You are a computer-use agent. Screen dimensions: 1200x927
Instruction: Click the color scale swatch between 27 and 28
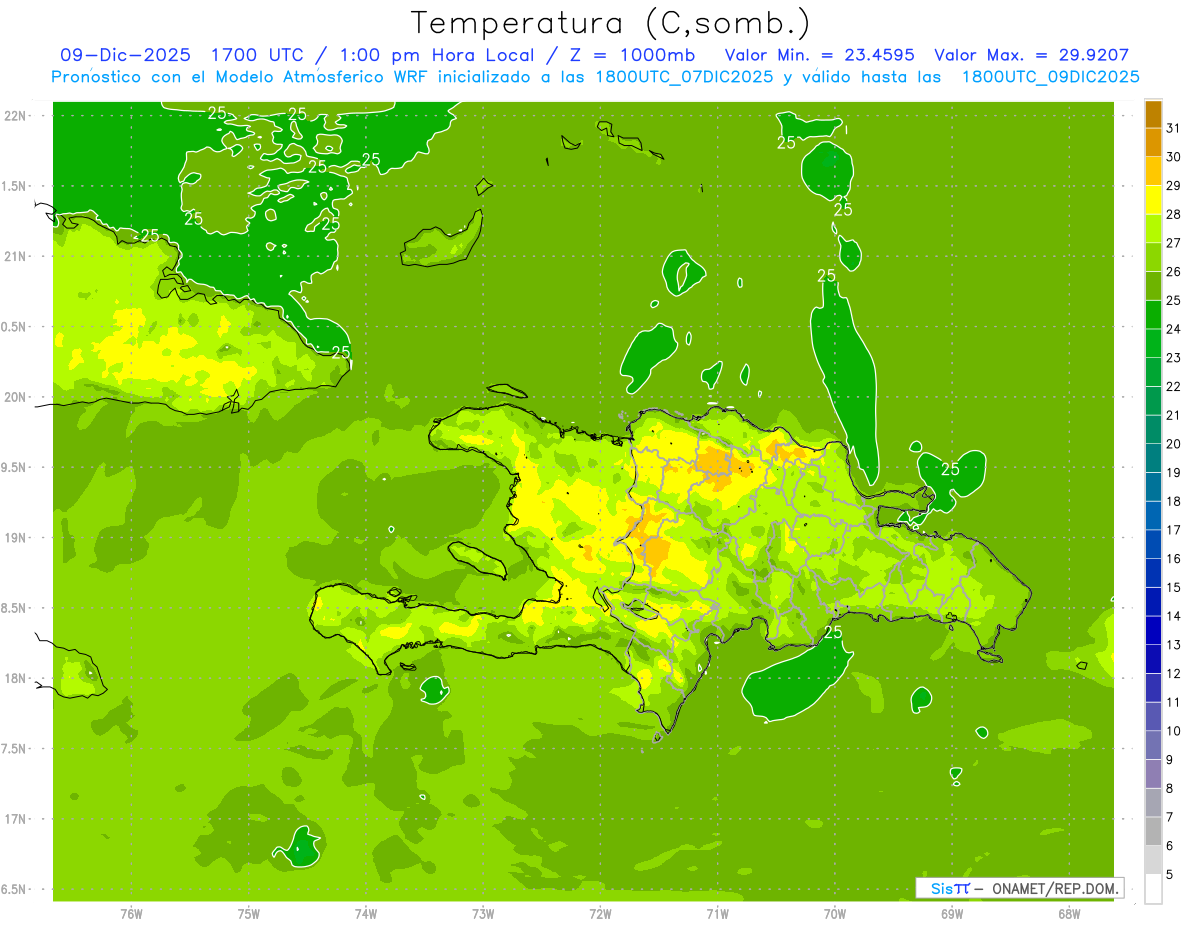coord(1153,228)
